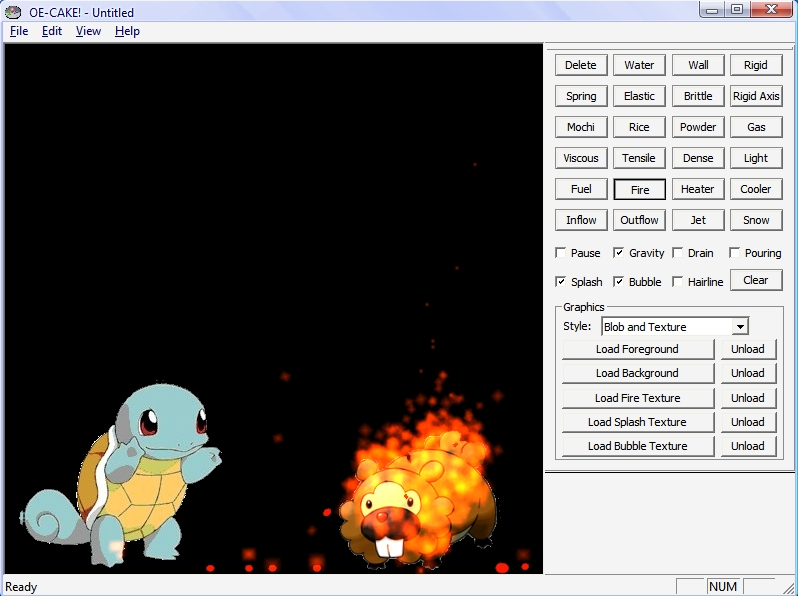Click Load Splash Texture button

pyautogui.click(x=638, y=422)
